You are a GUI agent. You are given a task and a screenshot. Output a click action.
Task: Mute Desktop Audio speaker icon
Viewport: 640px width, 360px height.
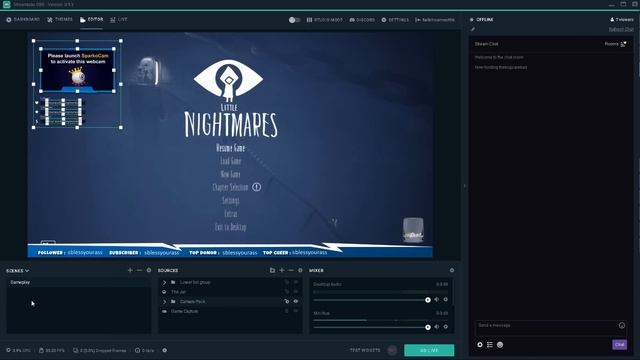[x=437, y=300]
